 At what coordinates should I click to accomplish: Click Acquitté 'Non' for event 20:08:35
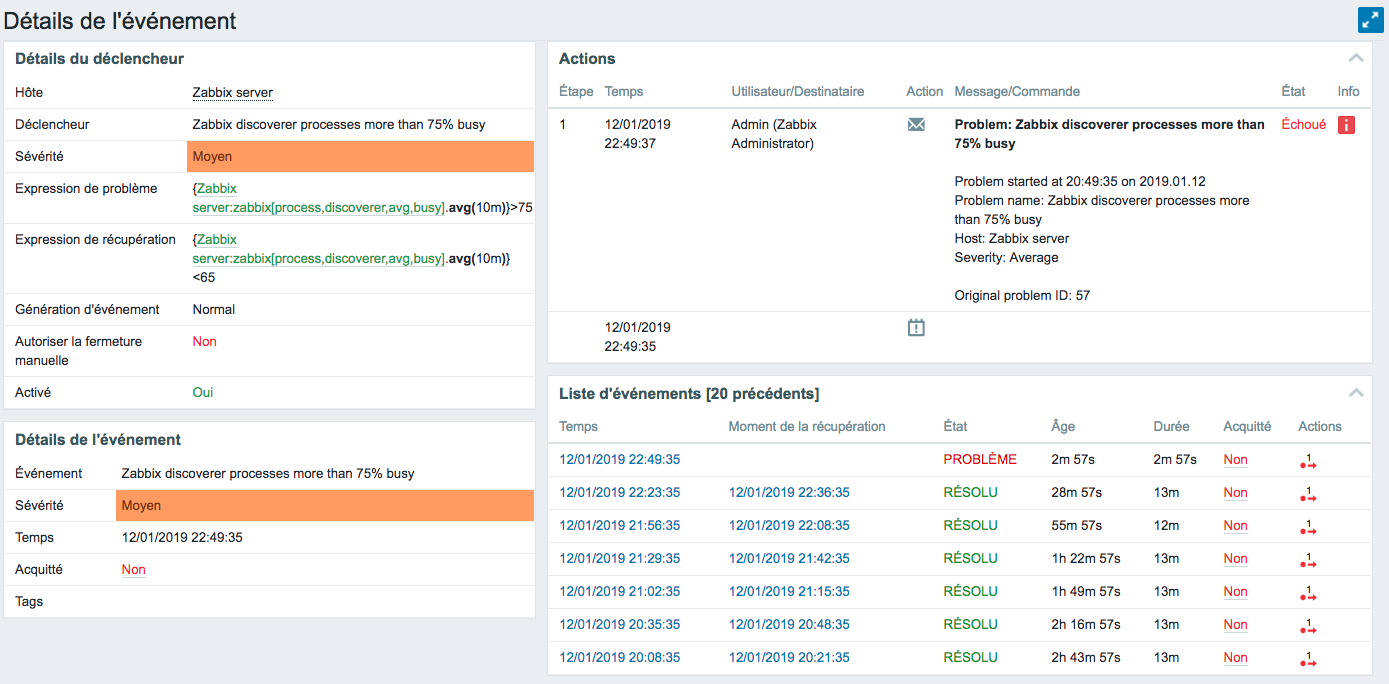click(1235, 658)
